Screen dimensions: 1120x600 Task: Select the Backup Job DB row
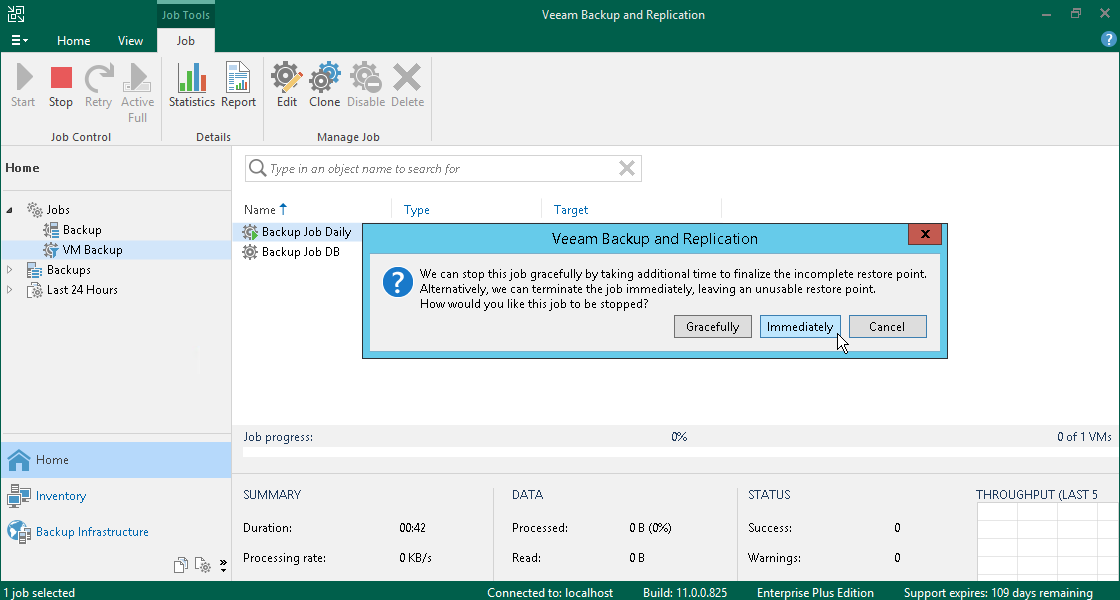[x=299, y=252]
